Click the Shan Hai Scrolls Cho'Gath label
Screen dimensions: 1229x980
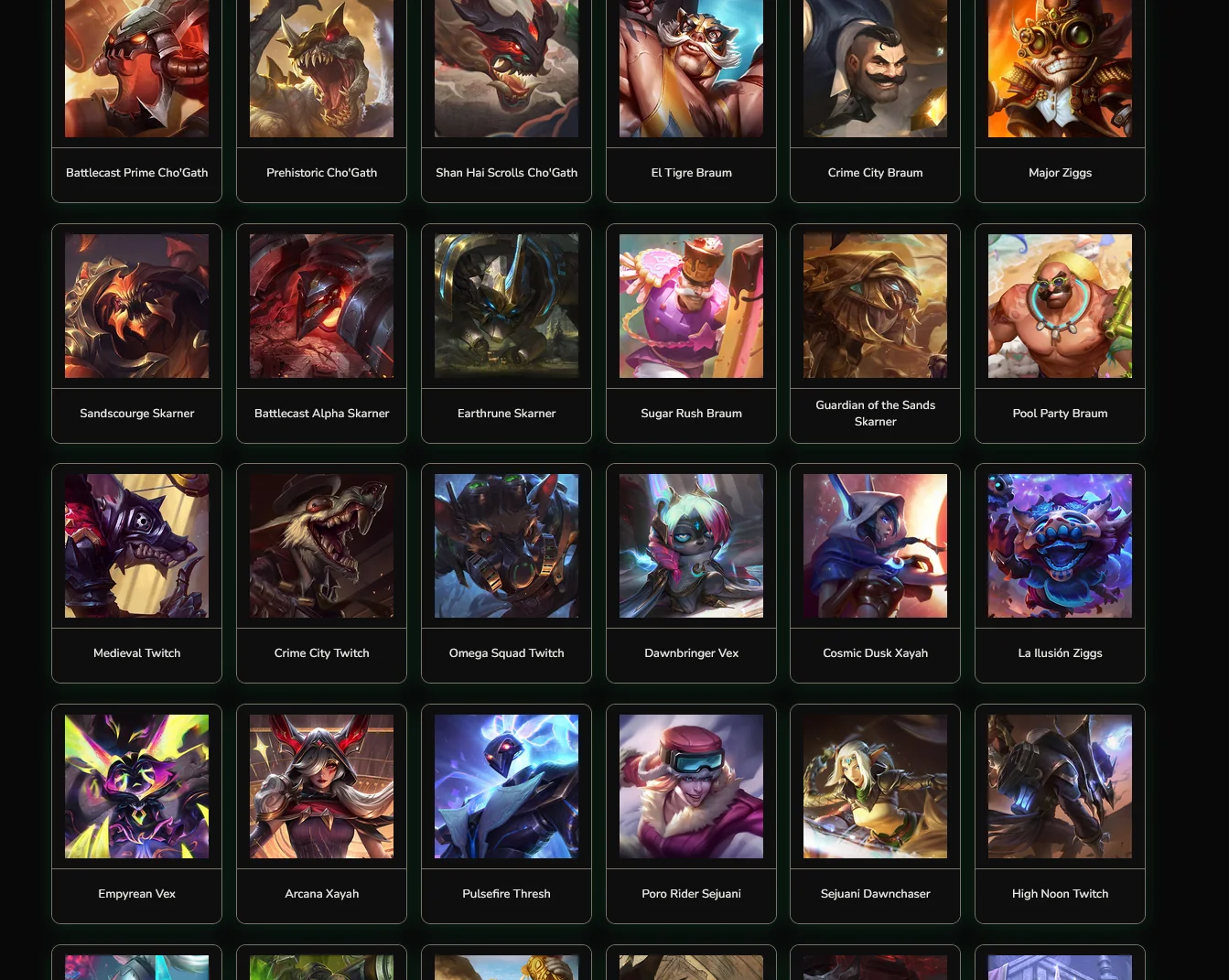(x=506, y=173)
